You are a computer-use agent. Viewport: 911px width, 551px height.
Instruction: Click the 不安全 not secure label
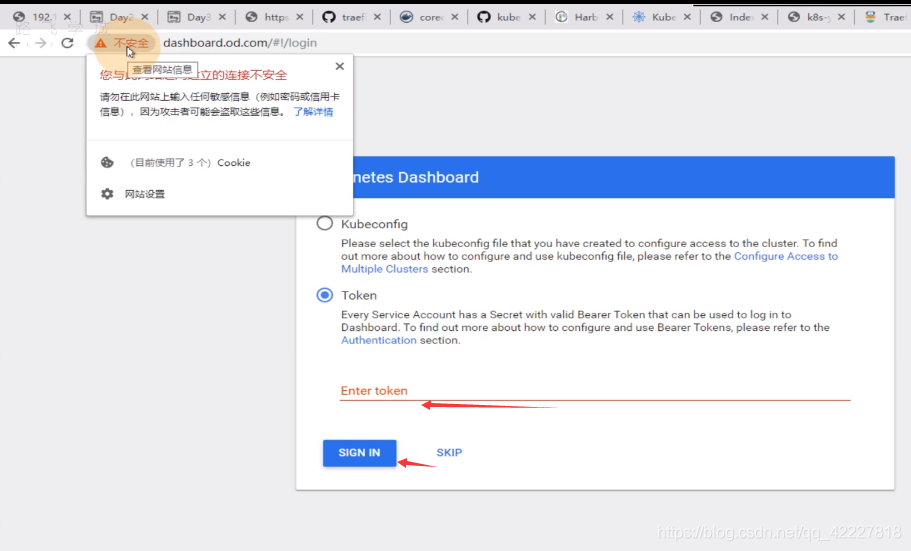click(131, 43)
